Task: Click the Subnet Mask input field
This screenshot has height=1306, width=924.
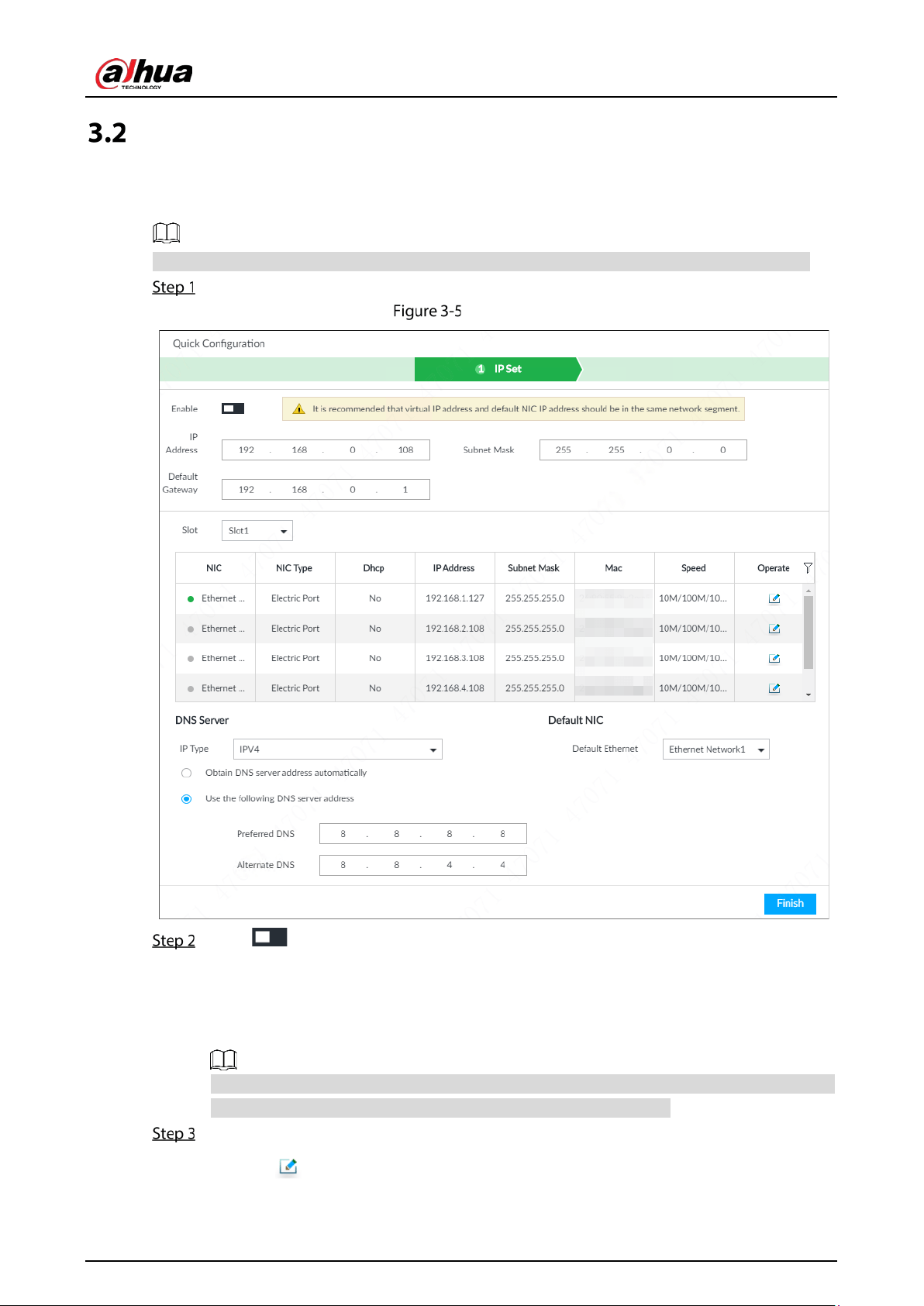Action: (643, 450)
